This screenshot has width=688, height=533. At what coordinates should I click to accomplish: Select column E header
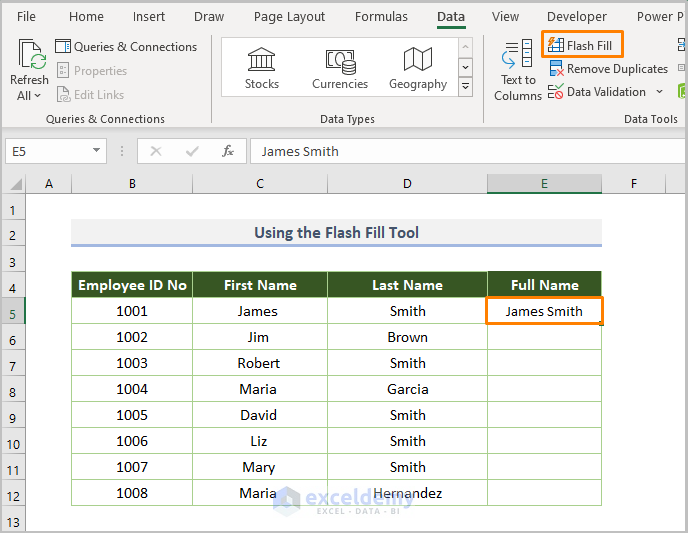(544, 184)
